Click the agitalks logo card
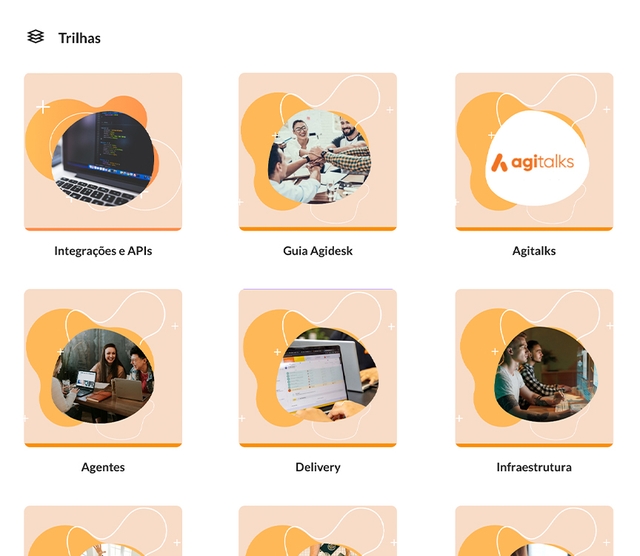 coord(534,152)
